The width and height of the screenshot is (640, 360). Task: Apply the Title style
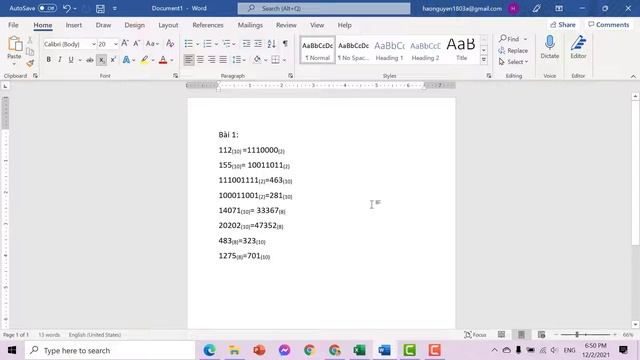pos(461,50)
